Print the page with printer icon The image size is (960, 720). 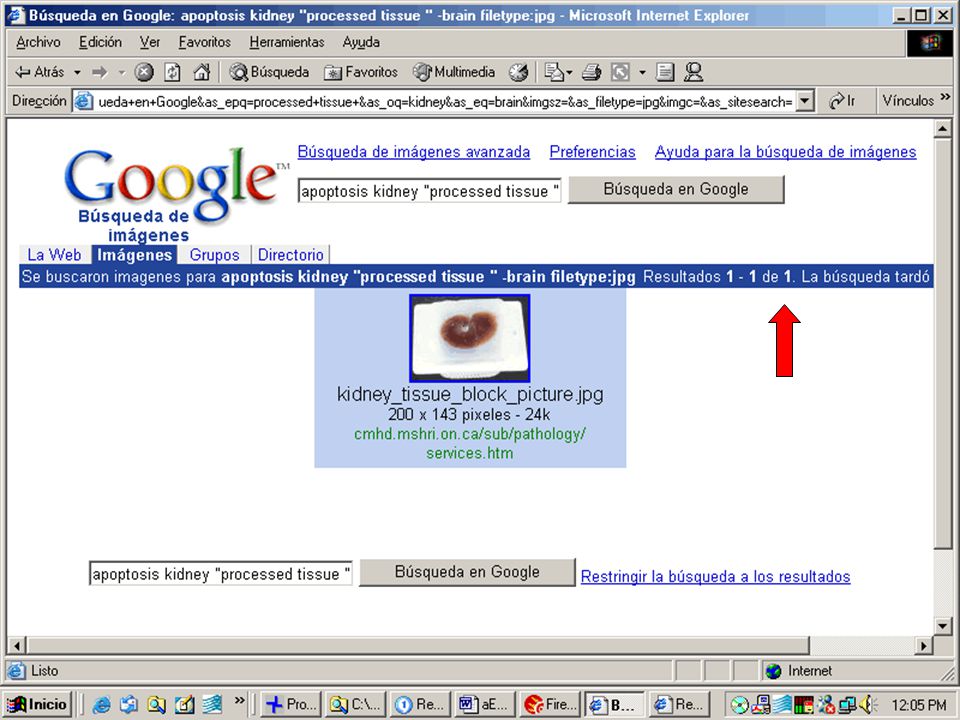[591, 72]
